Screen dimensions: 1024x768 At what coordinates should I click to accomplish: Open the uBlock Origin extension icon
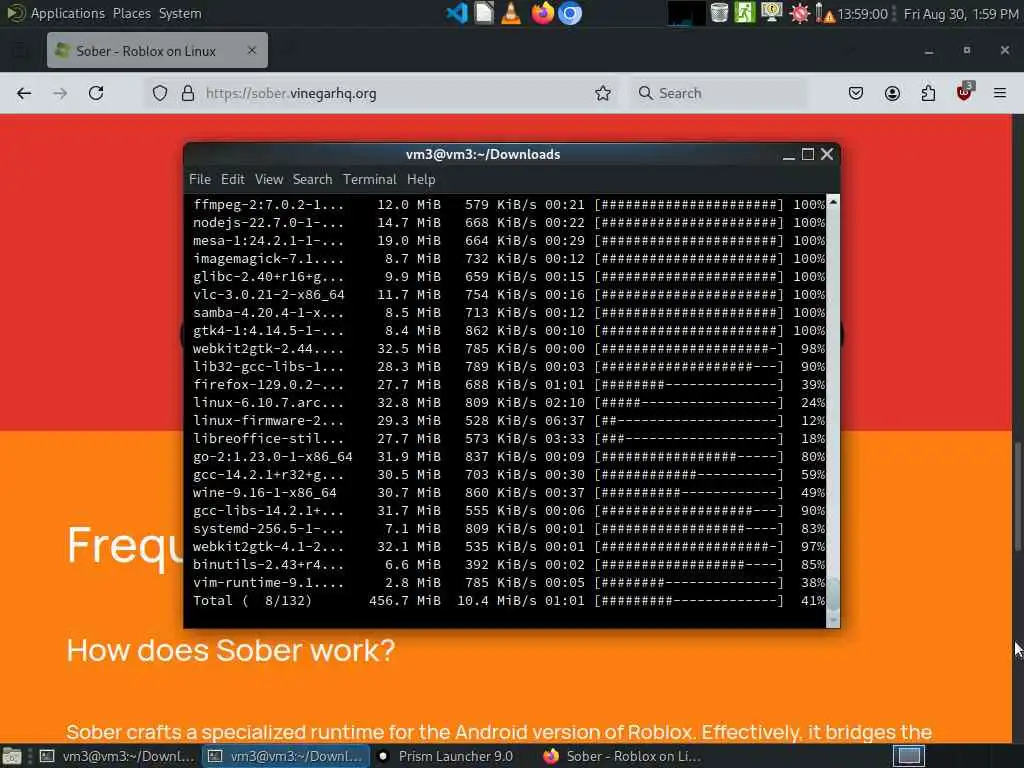click(965, 92)
